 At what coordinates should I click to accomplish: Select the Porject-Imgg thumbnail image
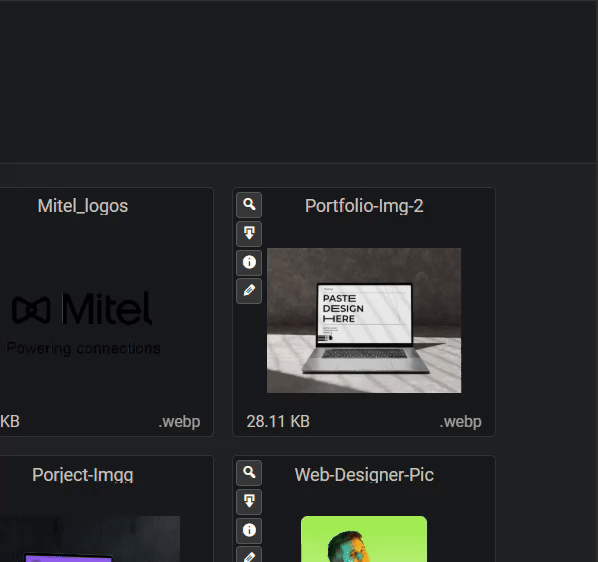tap(90, 539)
